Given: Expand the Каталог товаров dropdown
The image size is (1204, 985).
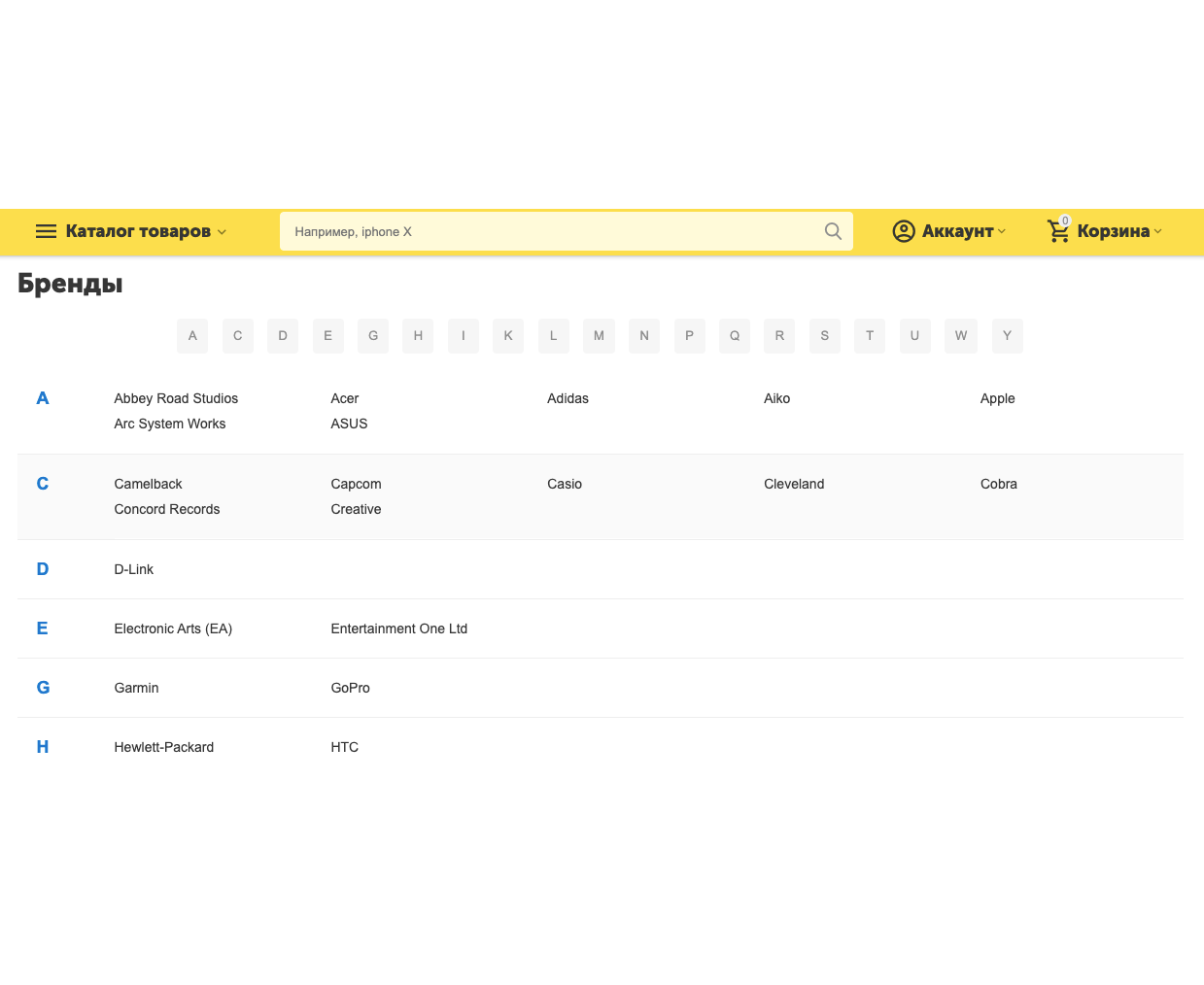Looking at the screenshot, I should click(x=146, y=231).
